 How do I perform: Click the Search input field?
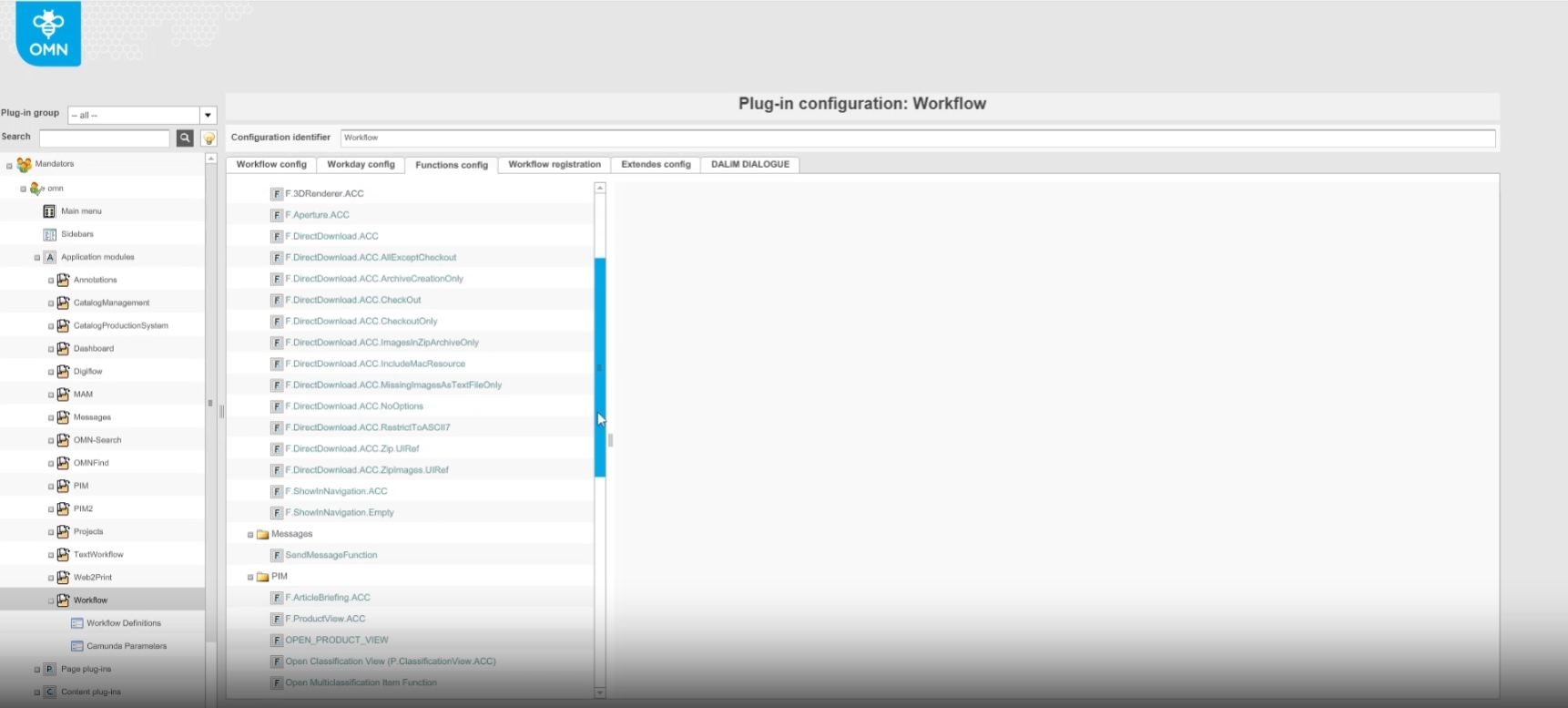pos(105,138)
